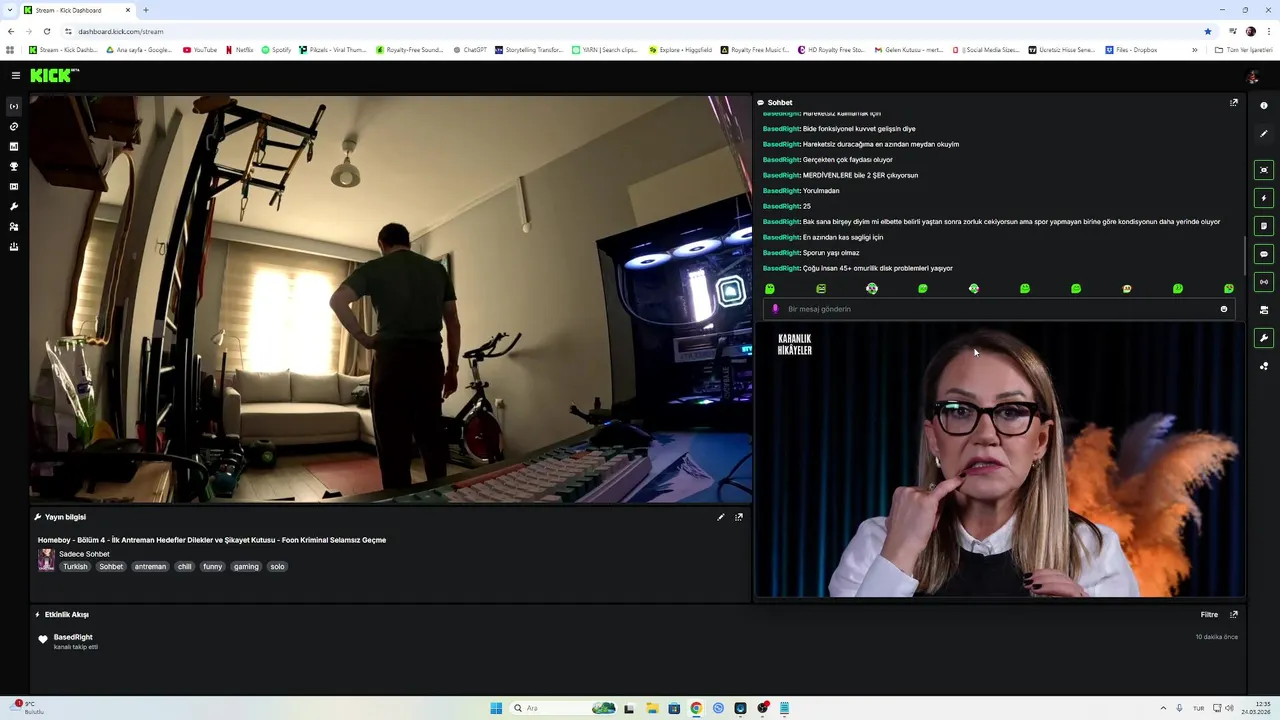Insert the last green emote on right
This screenshot has height=720, width=1280.
pyautogui.click(x=1229, y=289)
